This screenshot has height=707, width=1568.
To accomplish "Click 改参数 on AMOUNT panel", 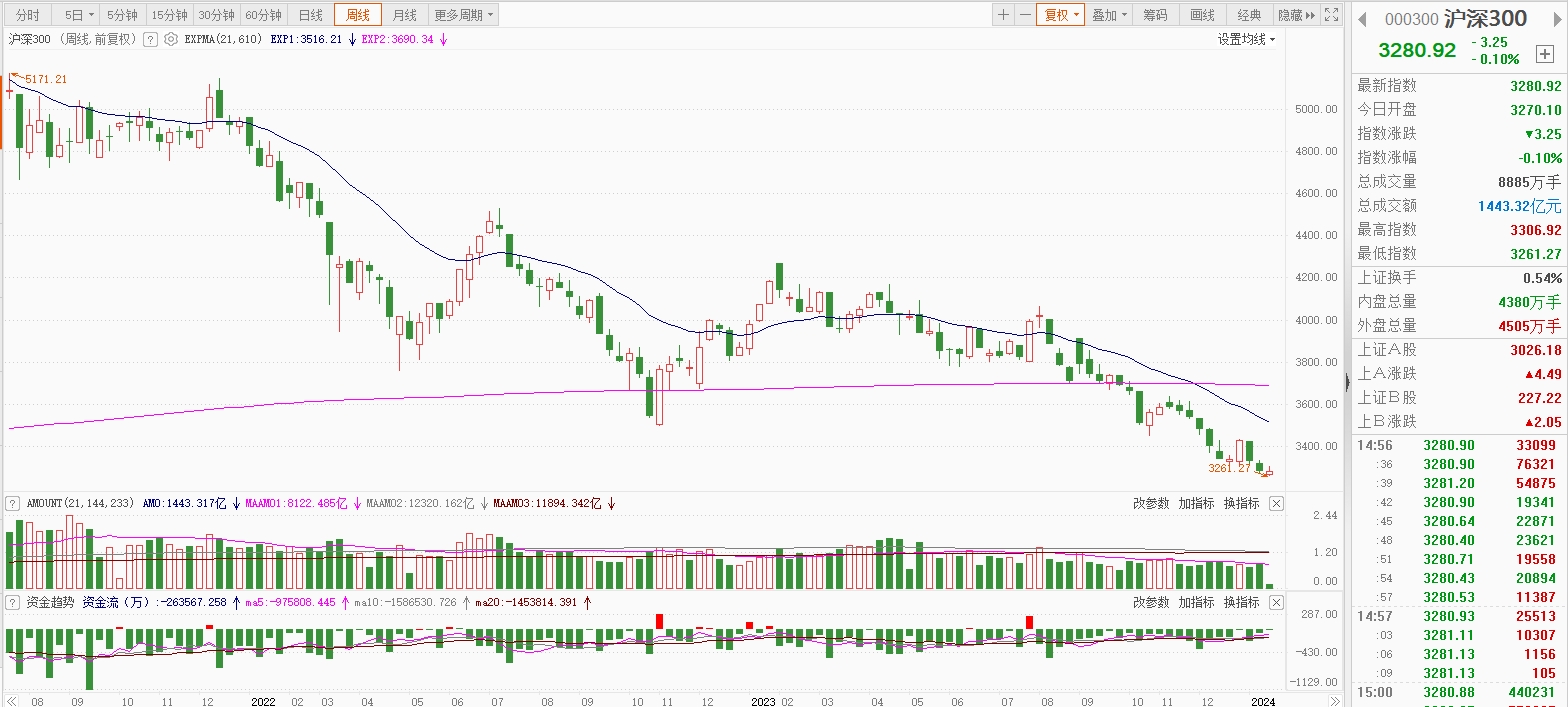I will point(1151,503).
